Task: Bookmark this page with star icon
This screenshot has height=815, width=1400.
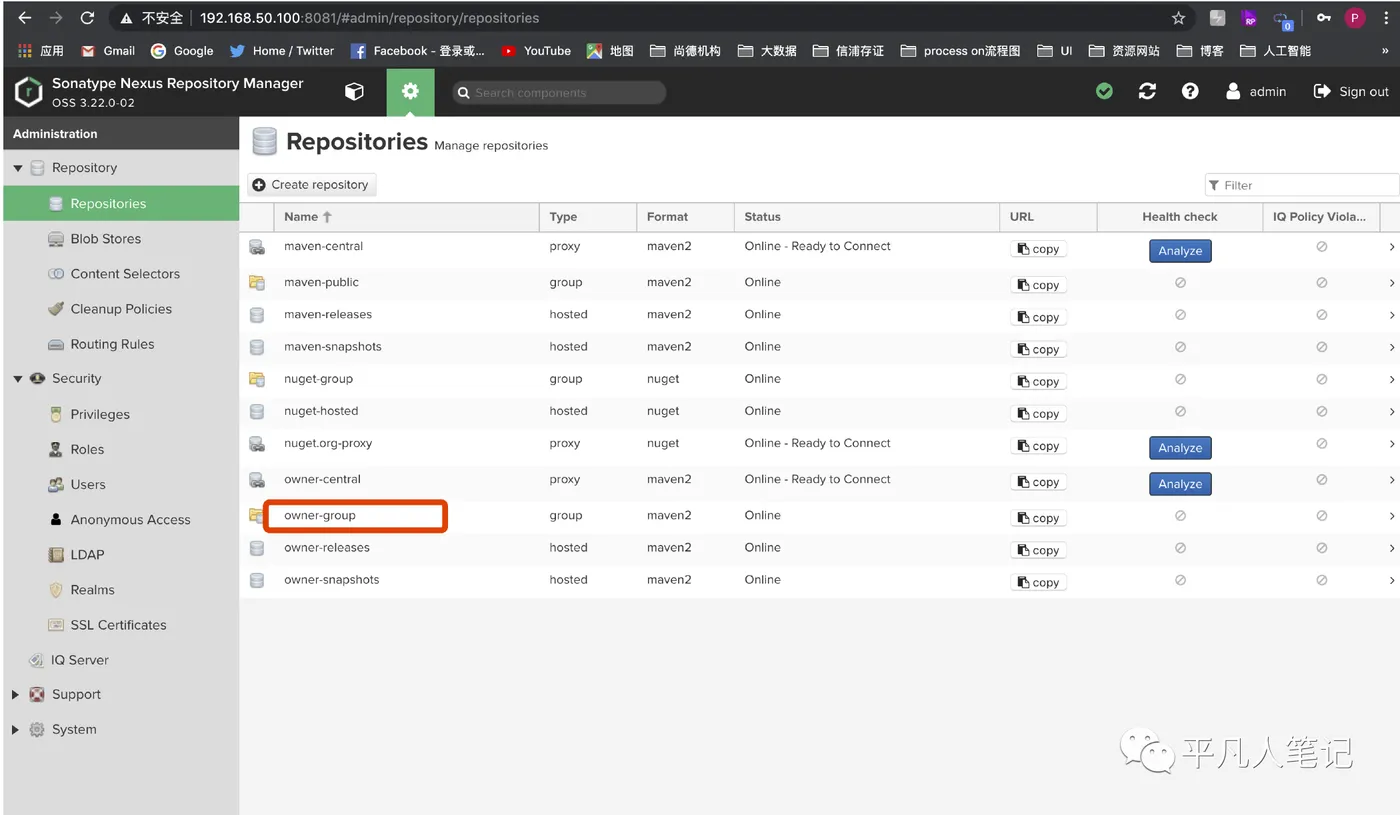Action: click(x=1178, y=18)
